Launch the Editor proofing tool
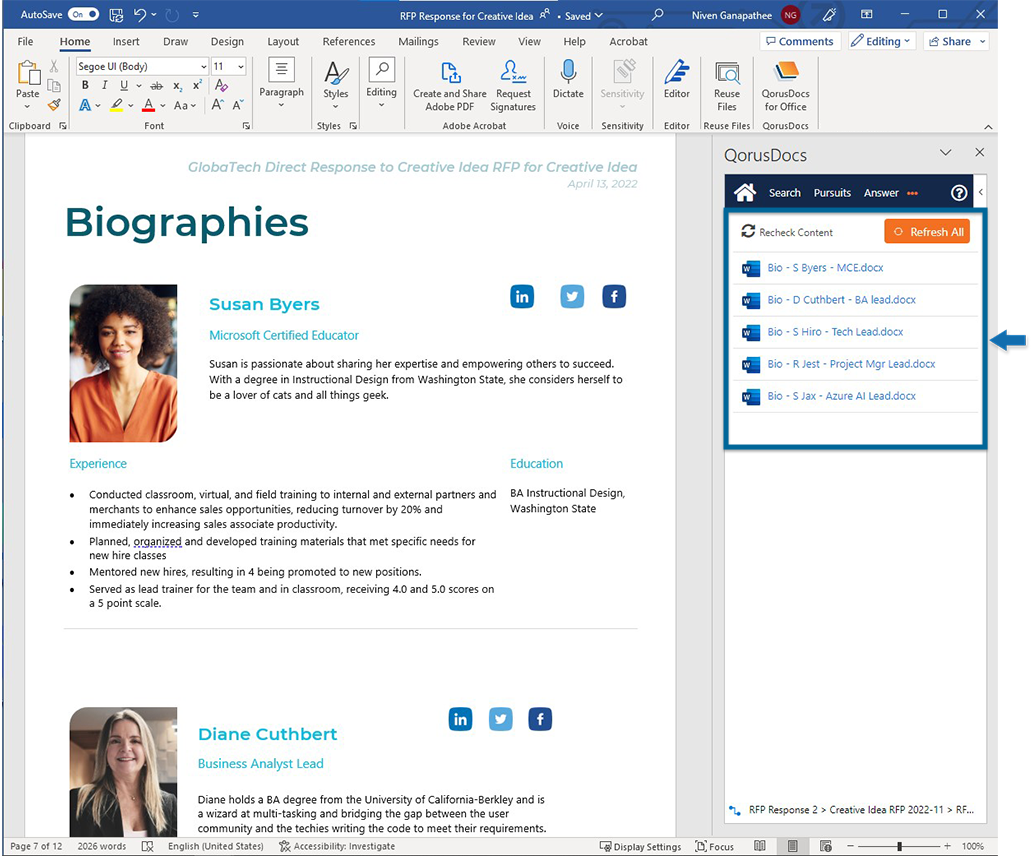The image size is (1031, 856). pyautogui.click(x=677, y=80)
